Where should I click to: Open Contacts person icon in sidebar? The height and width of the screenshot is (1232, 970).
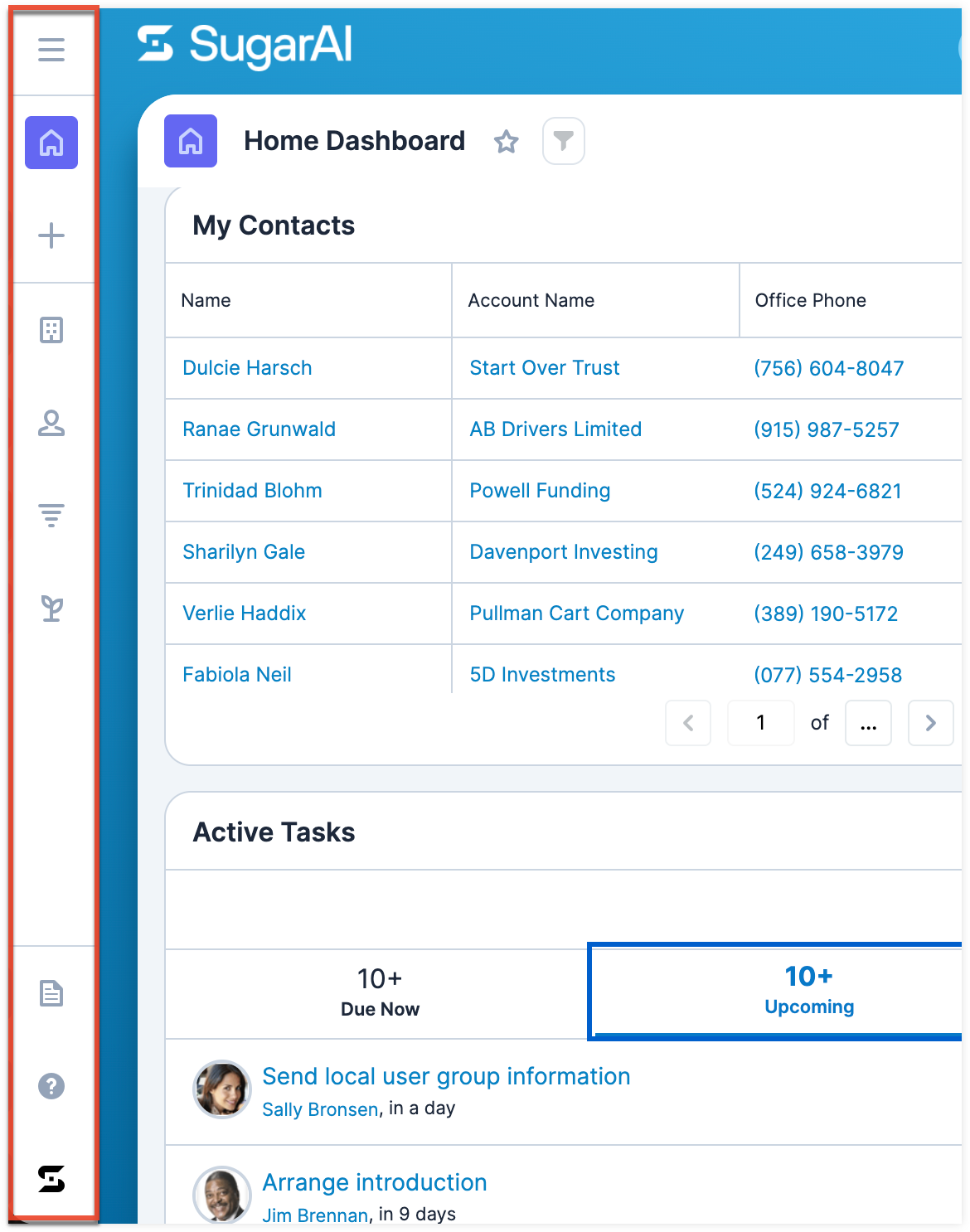51,423
